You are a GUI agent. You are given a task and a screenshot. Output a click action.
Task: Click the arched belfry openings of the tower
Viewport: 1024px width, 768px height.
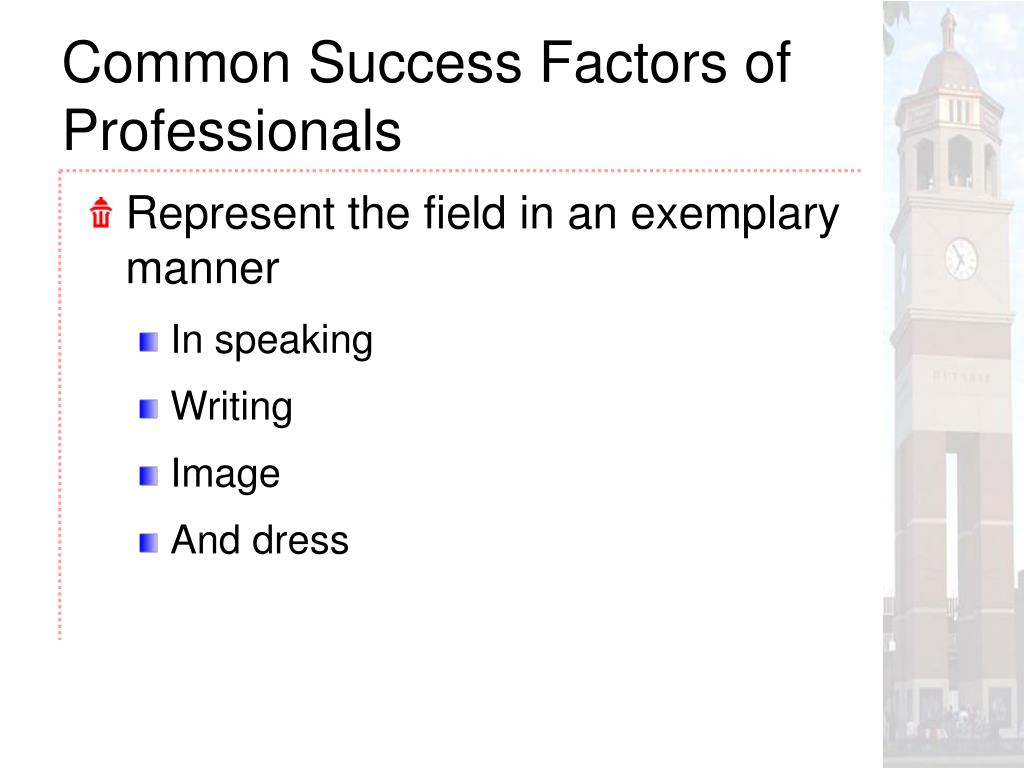[x=955, y=162]
